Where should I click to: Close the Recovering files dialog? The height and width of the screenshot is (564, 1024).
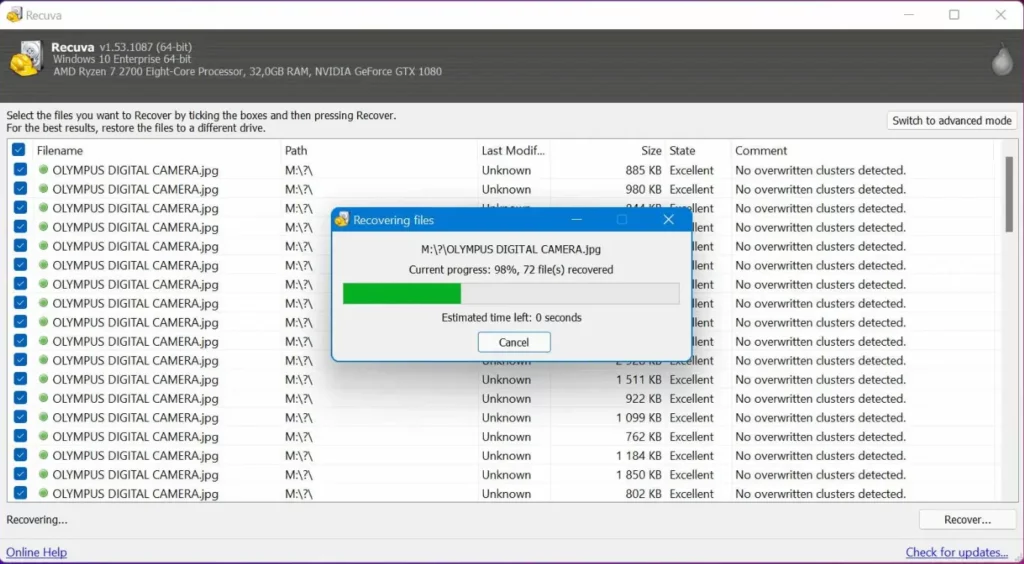coord(668,219)
